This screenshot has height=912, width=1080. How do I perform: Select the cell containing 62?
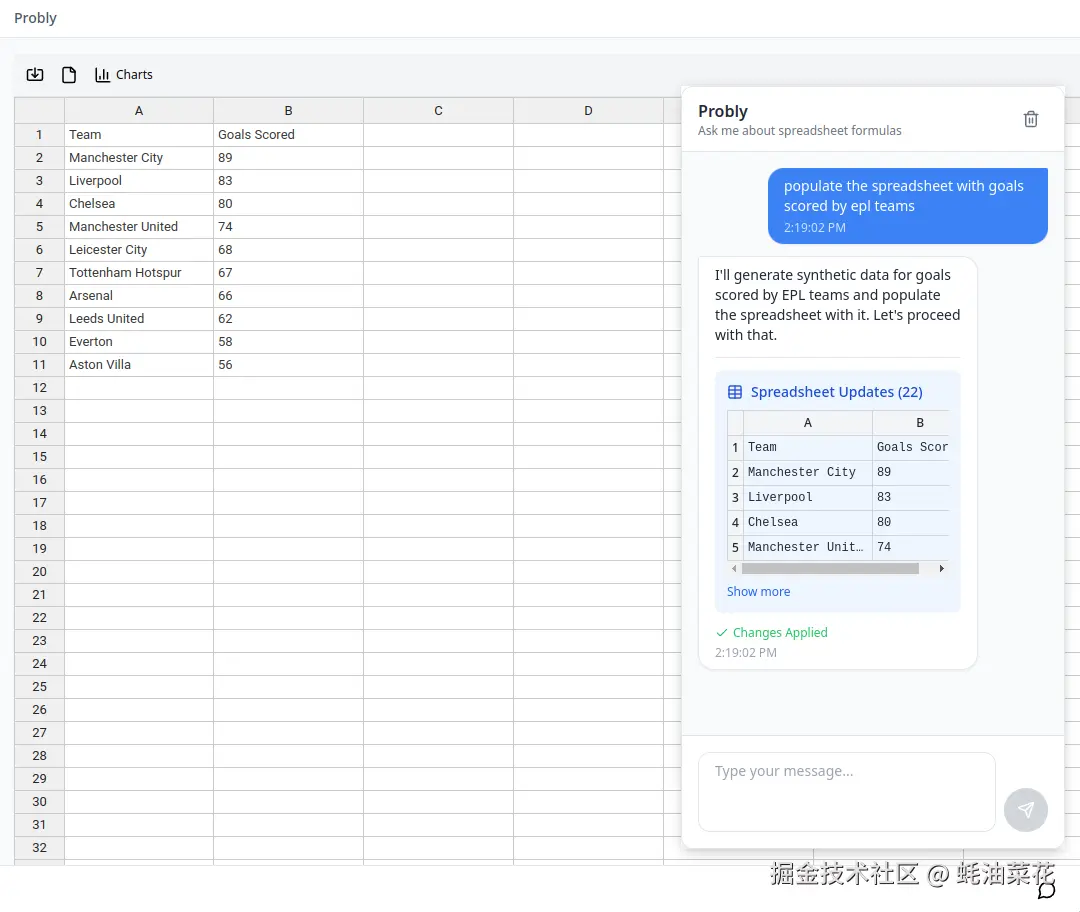point(289,319)
